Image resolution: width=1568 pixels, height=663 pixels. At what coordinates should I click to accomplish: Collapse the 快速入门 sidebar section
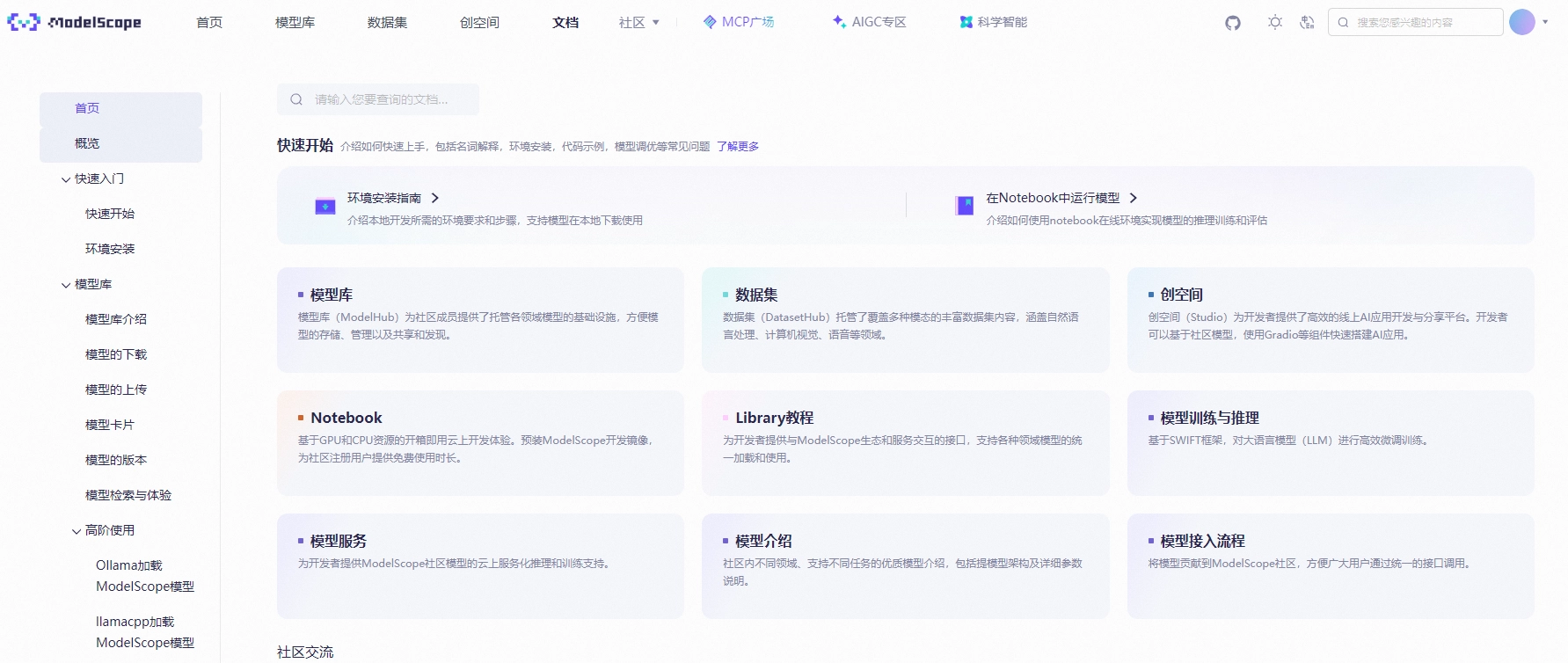66,179
